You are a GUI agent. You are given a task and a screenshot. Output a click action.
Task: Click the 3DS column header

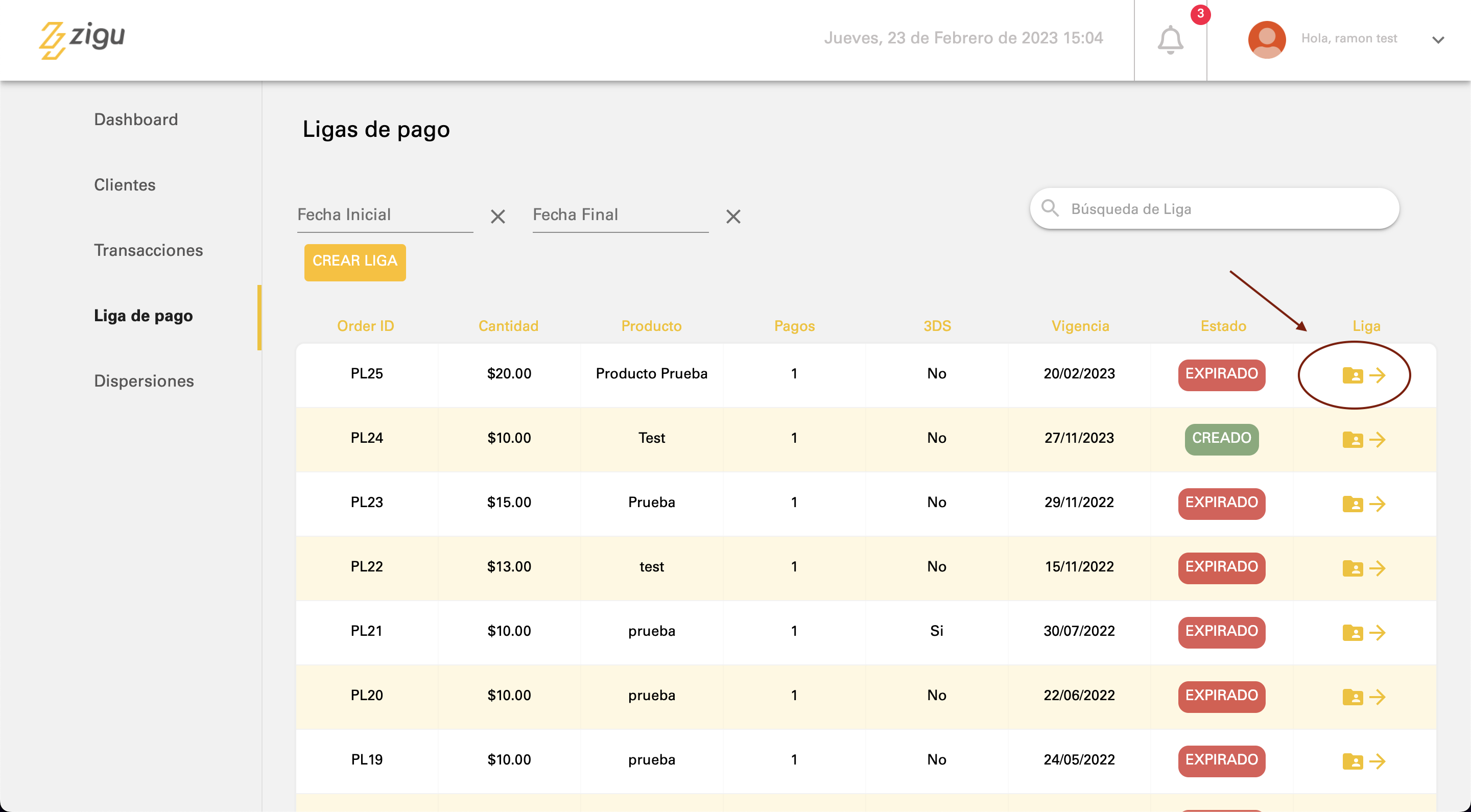[937, 326]
